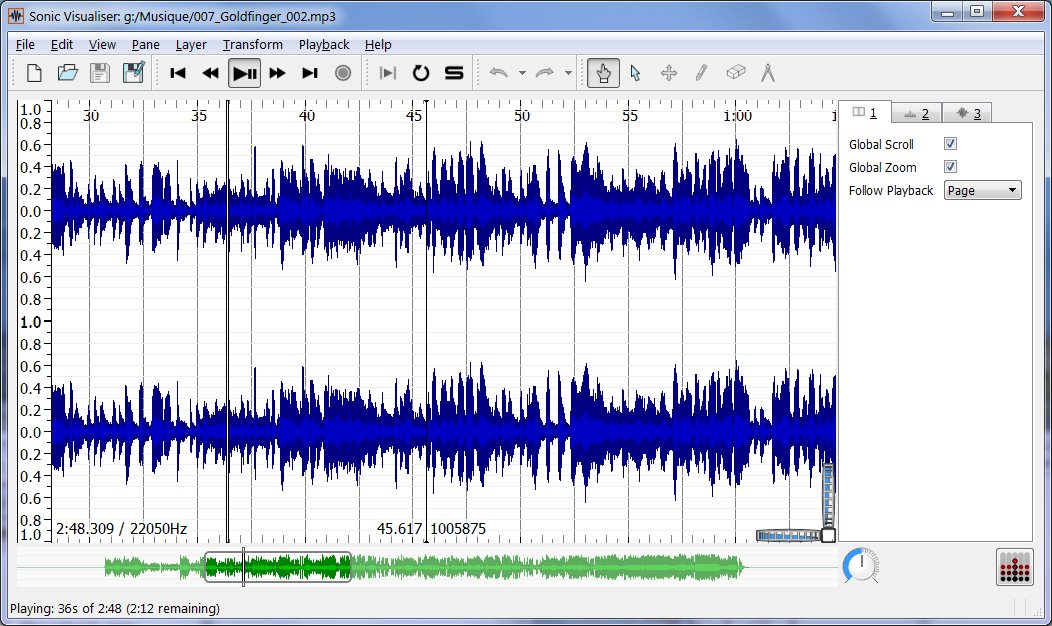Viewport: 1052px width, 626px height.
Task: Click the playback speed dial
Action: (861, 567)
